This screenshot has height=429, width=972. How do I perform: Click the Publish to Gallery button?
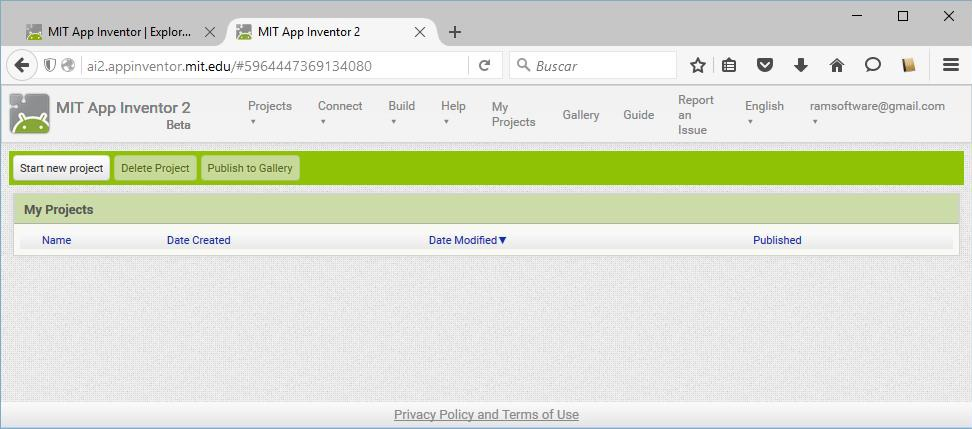tap(250, 168)
